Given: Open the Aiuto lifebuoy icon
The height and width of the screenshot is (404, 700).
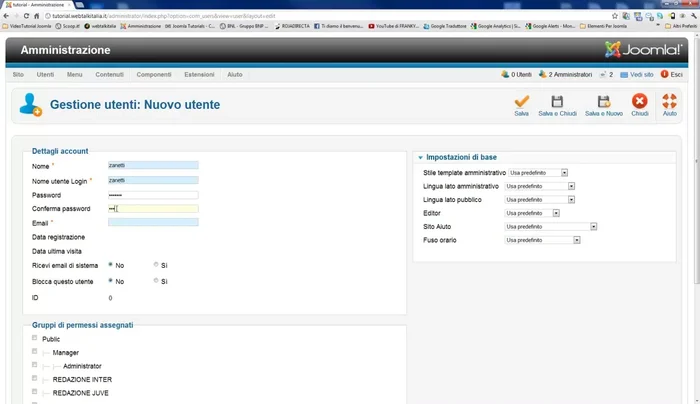Looking at the screenshot, I should 670,102.
